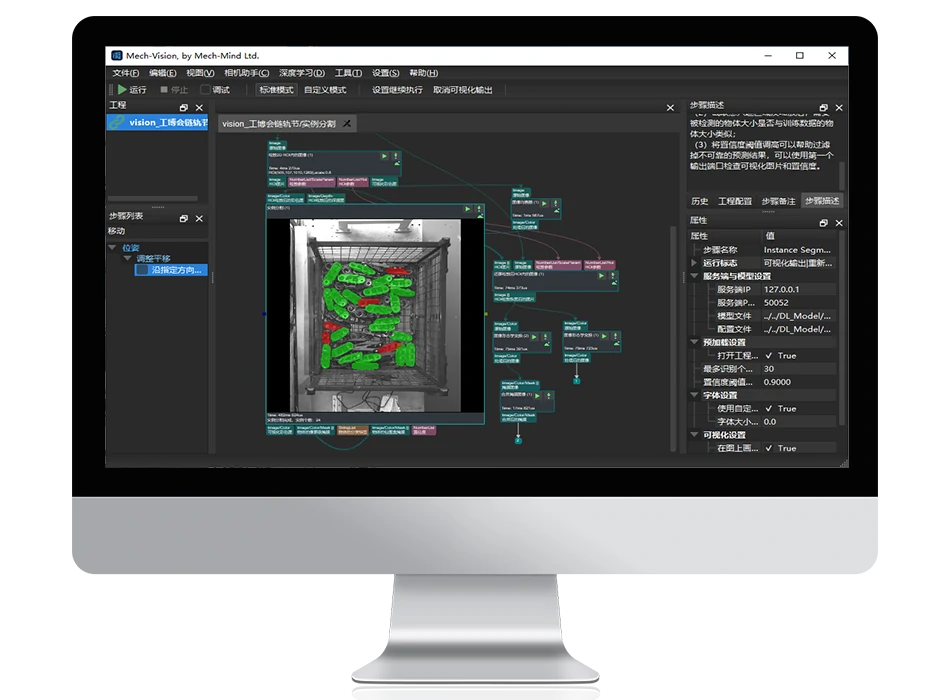
Task: Float the 工程 panel with its undock icon
Action: (184, 108)
